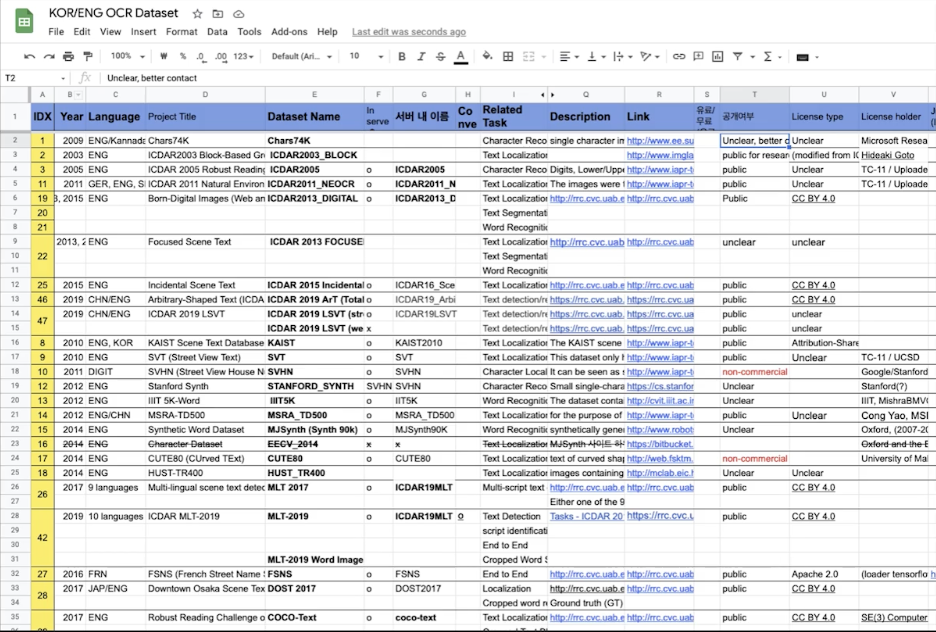Open the Insert menu
The width and height of the screenshot is (936, 632).
(143, 32)
